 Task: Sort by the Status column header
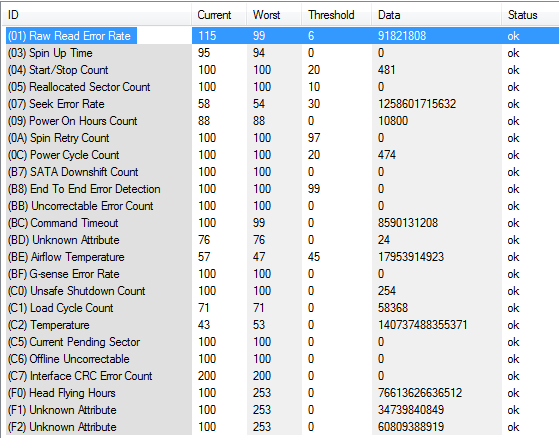pyautogui.click(x=530, y=15)
